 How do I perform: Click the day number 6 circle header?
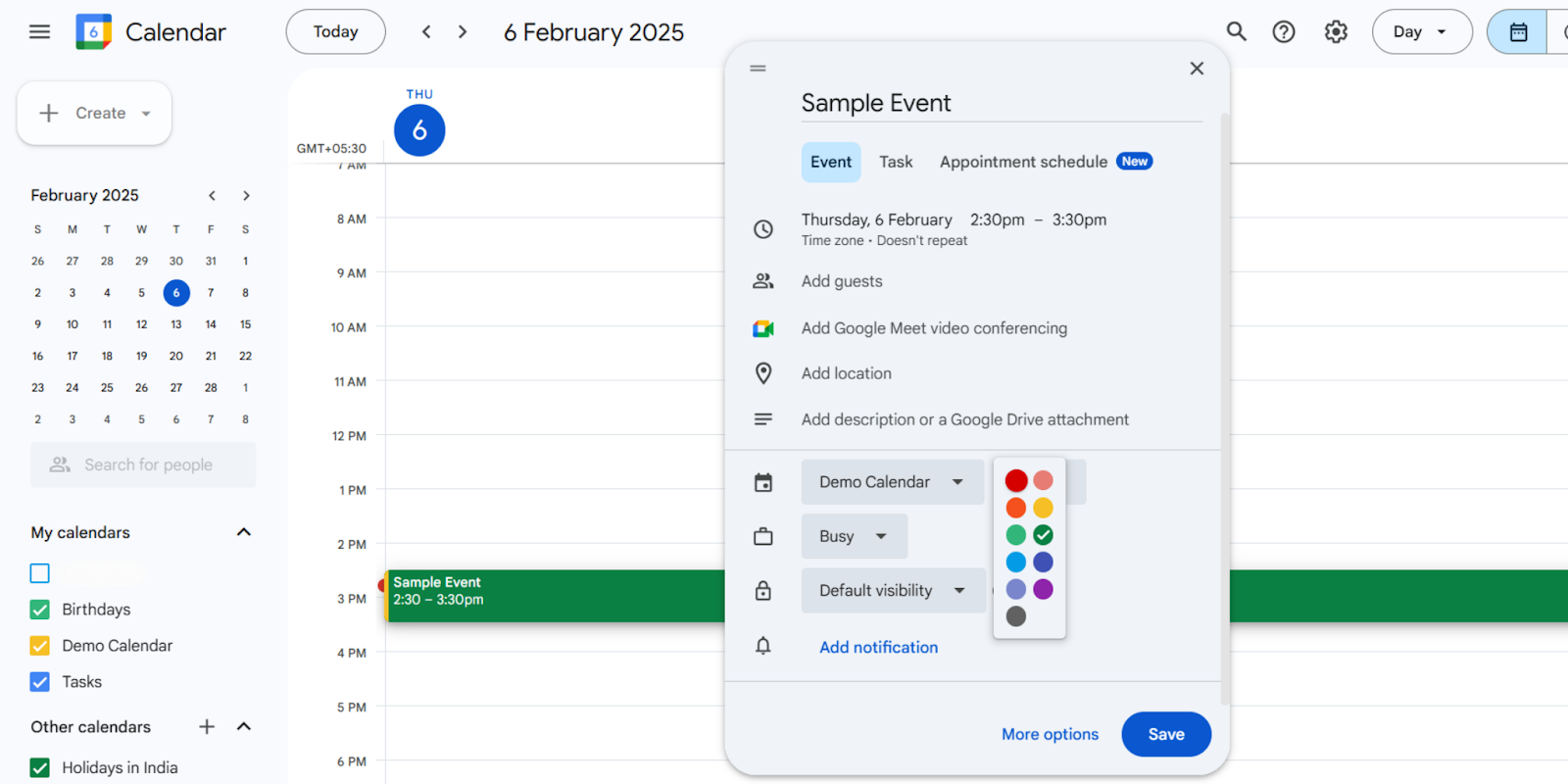(x=419, y=130)
